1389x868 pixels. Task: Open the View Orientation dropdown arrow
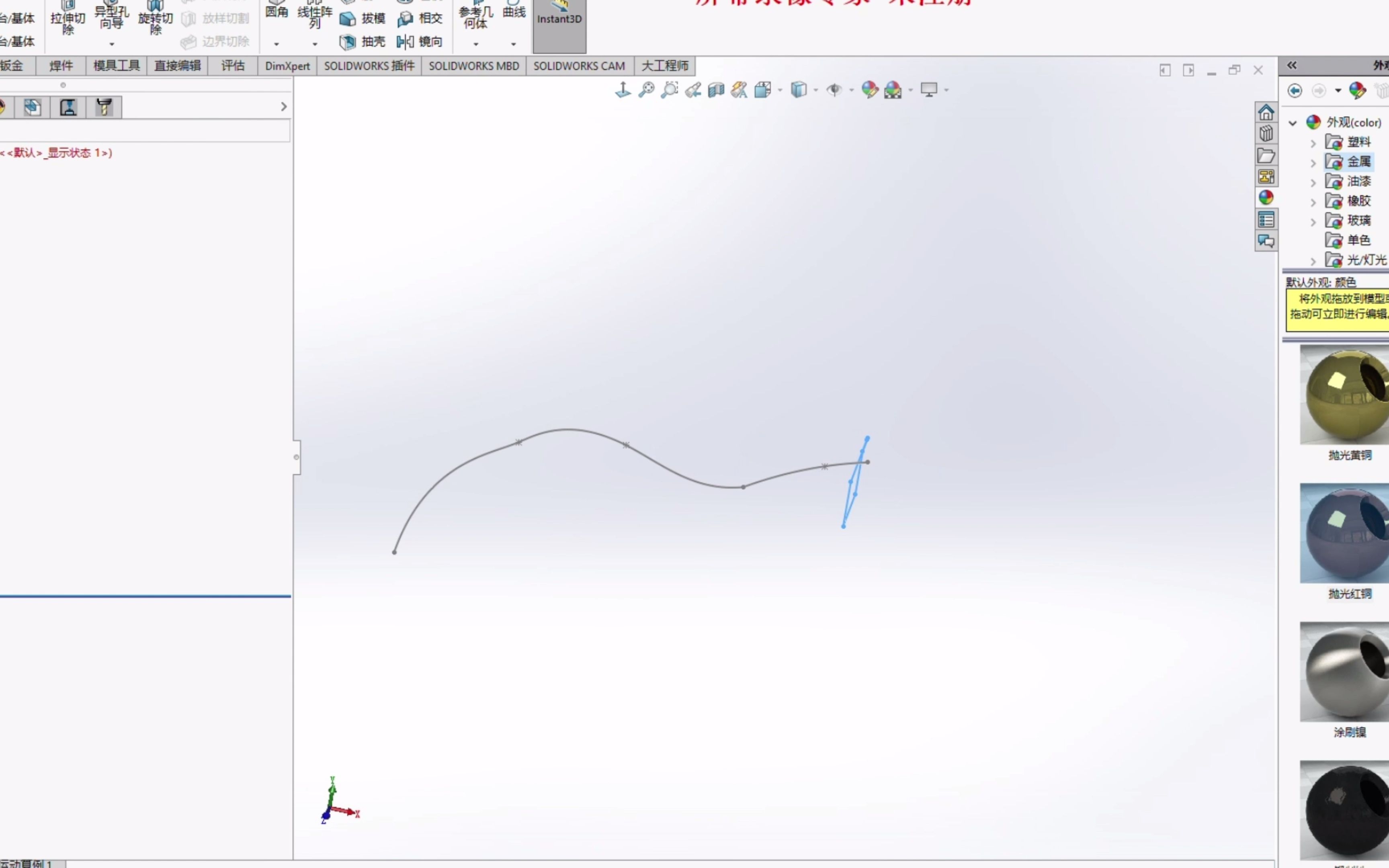coord(779,90)
